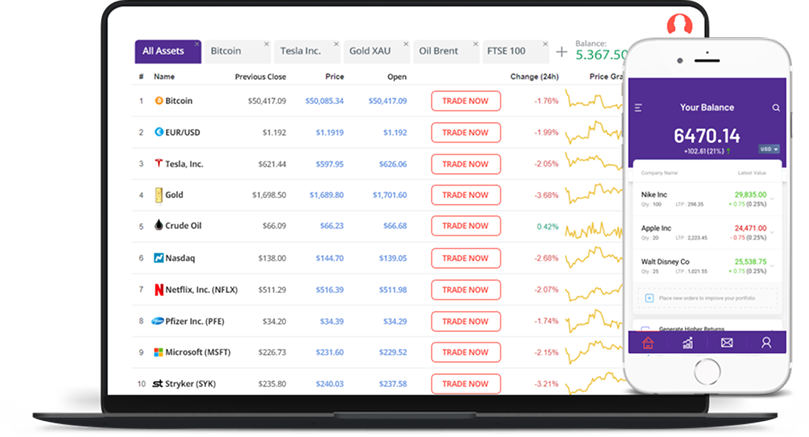Screen dimensions: 809x437
Task: Click Nike Inc value 29,835.00
Action: [x=751, y=195]
